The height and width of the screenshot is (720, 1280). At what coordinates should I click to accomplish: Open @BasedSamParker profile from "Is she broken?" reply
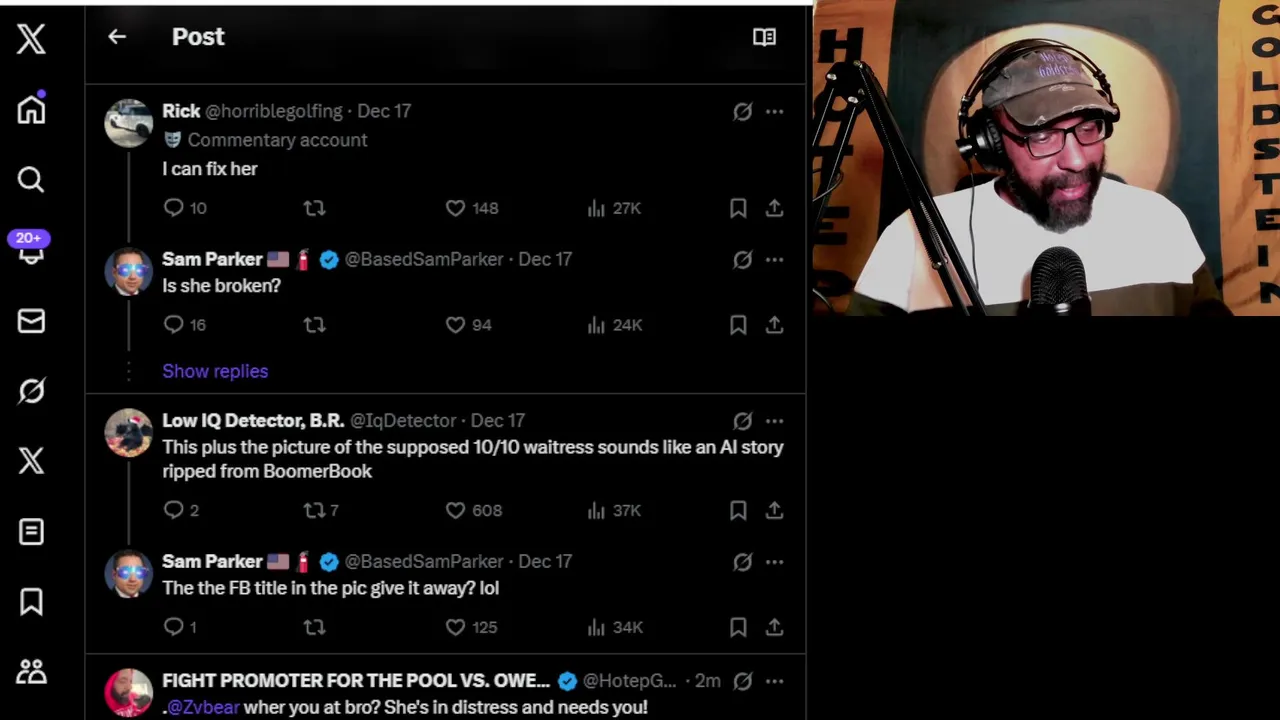click(424, 259)
